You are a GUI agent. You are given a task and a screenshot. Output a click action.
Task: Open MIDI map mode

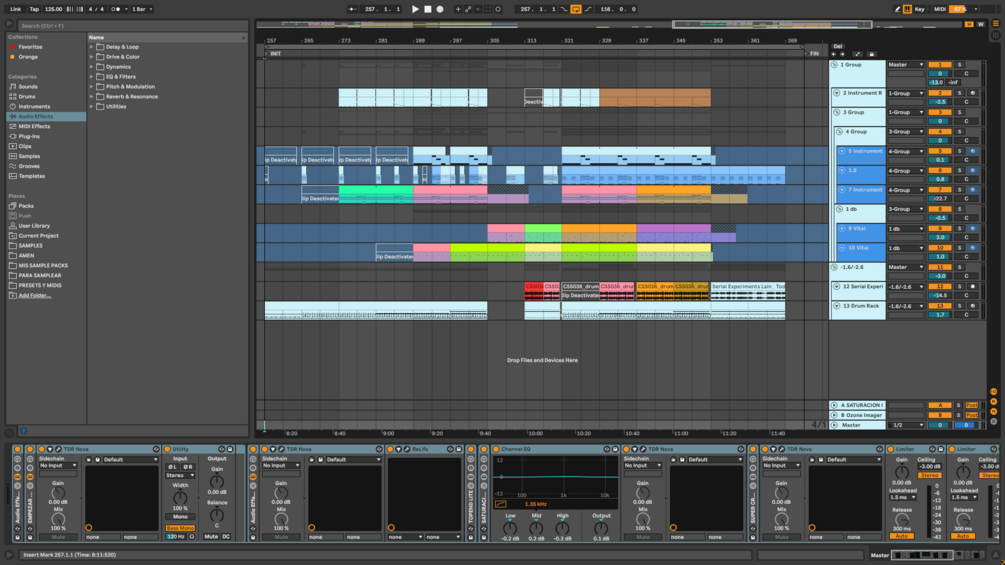tap(940, 9)
